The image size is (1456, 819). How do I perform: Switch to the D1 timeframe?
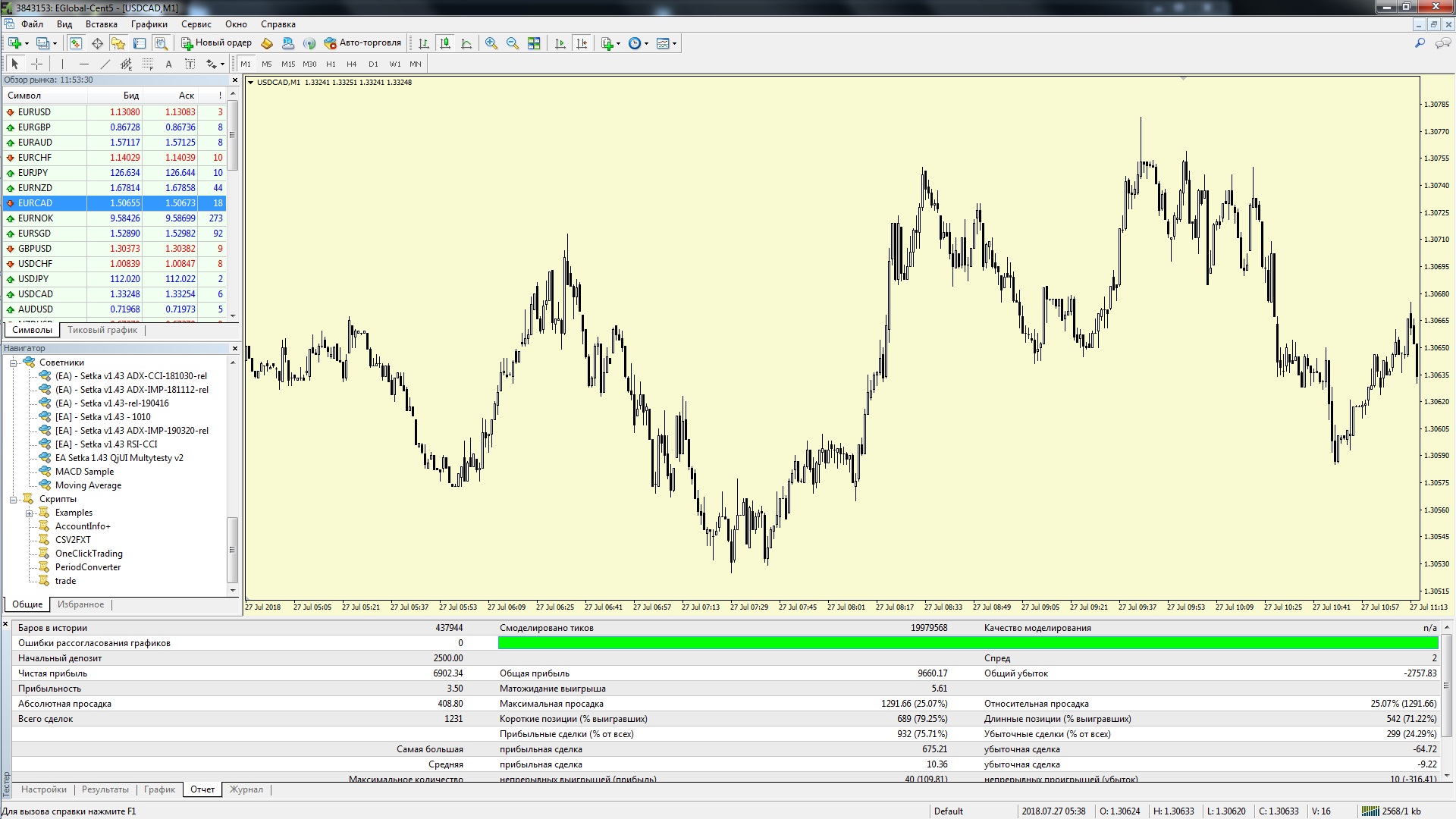(372, 64)
